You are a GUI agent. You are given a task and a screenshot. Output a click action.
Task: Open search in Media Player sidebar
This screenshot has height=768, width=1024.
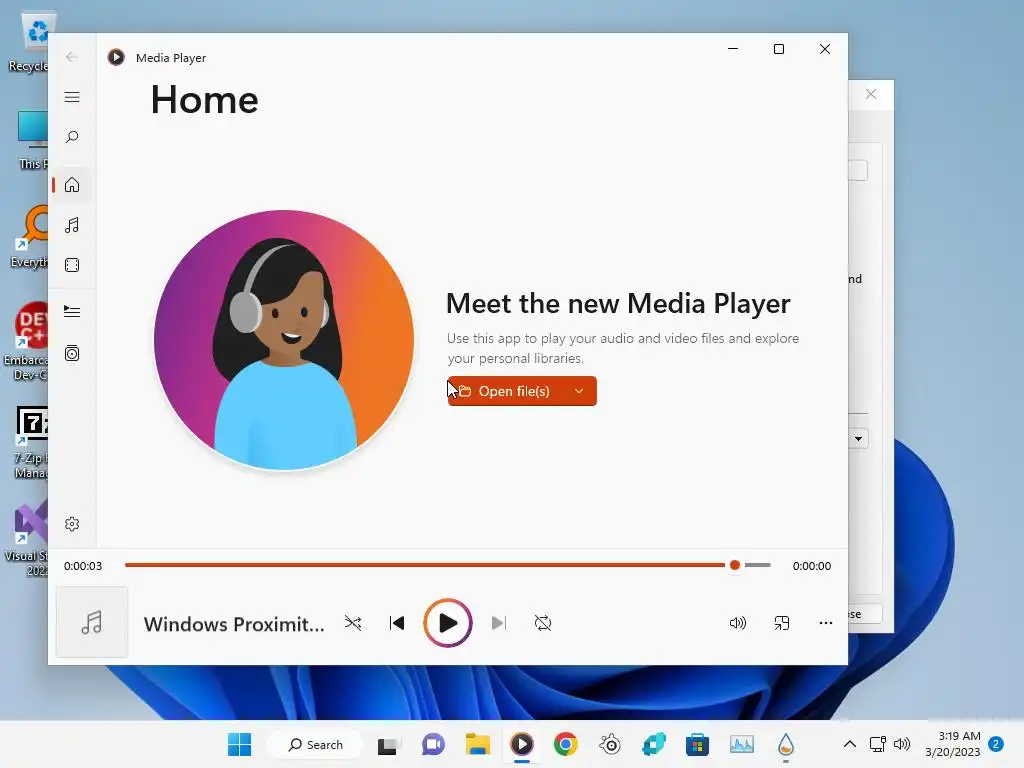[72, 137]
